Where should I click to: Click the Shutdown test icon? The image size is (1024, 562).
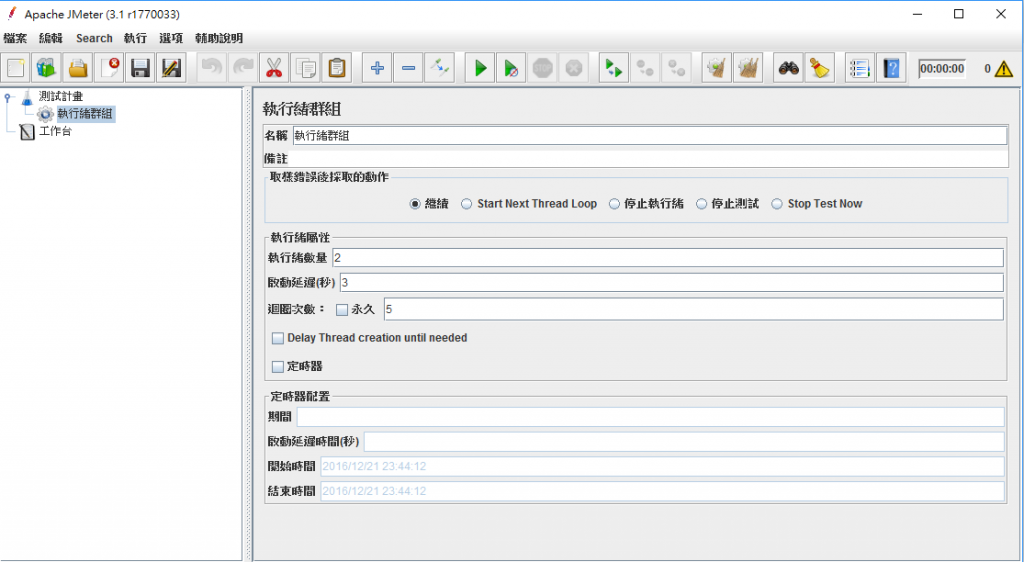pos(574,68)
